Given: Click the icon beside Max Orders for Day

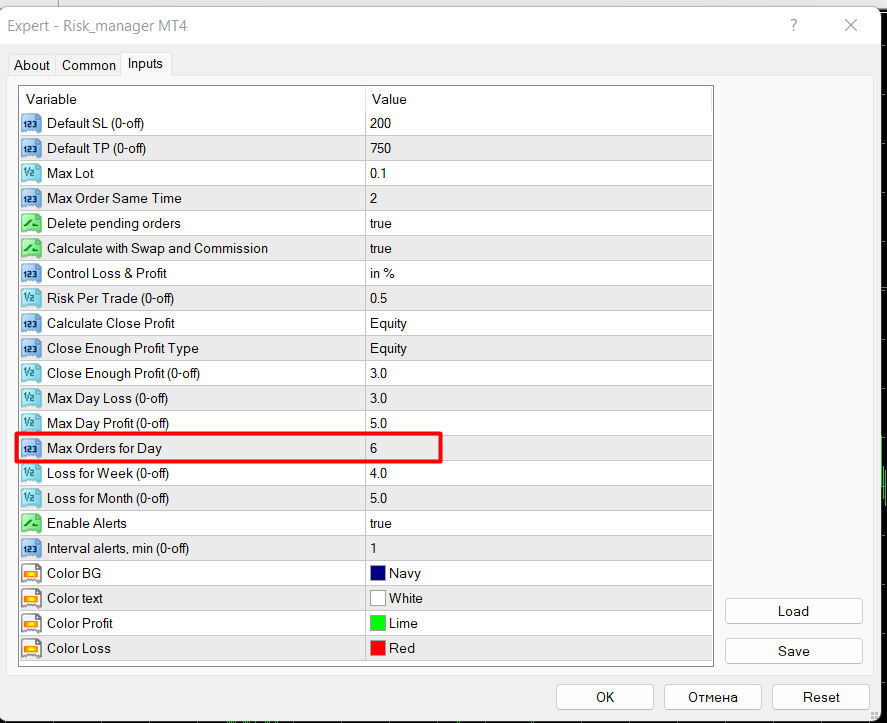Looking at the screenshot, I should 31,448.
